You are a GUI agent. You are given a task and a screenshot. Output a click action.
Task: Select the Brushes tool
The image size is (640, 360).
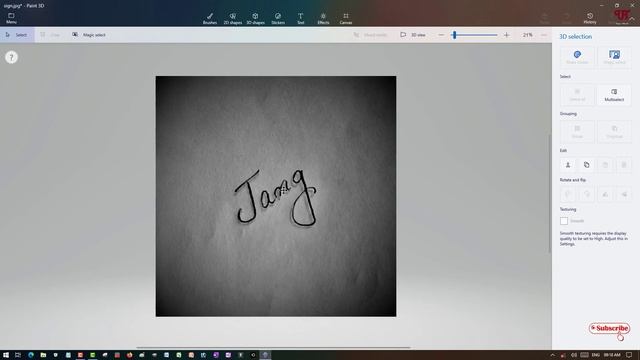tap(210, 18)
